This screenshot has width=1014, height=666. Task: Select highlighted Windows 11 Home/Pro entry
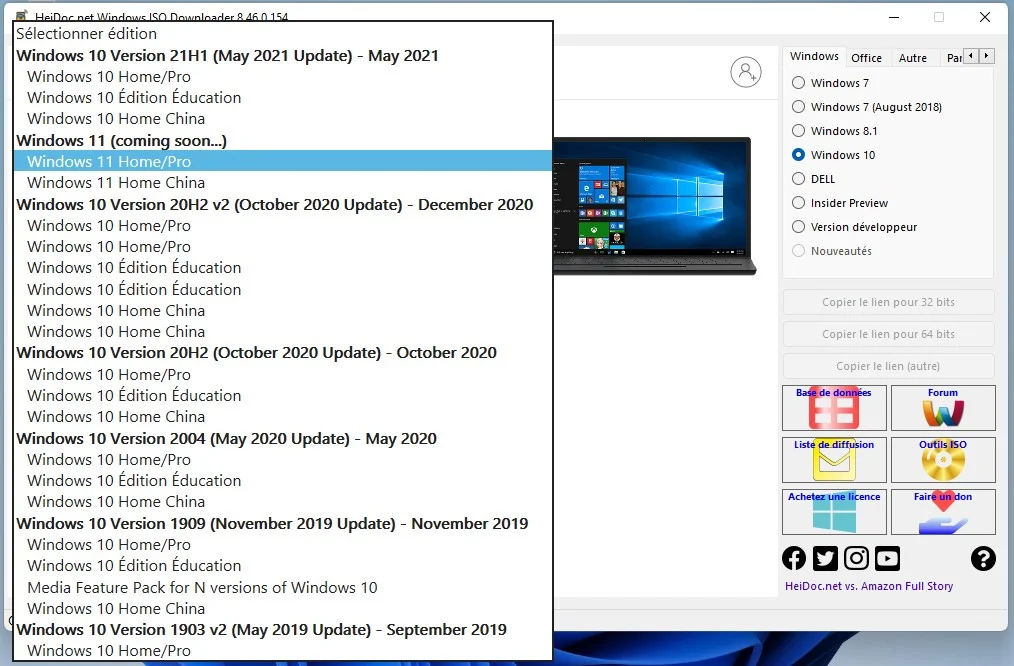coord(283,161)
